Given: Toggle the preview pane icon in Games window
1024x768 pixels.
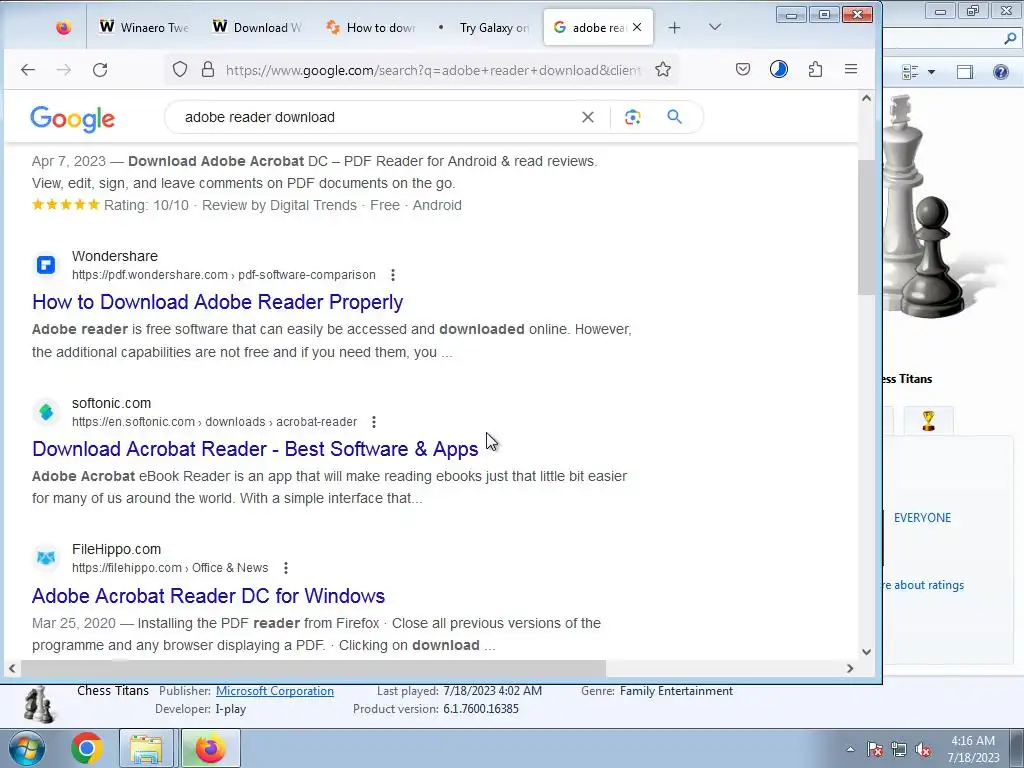Looking at the screenshot, I should [965, 72].
